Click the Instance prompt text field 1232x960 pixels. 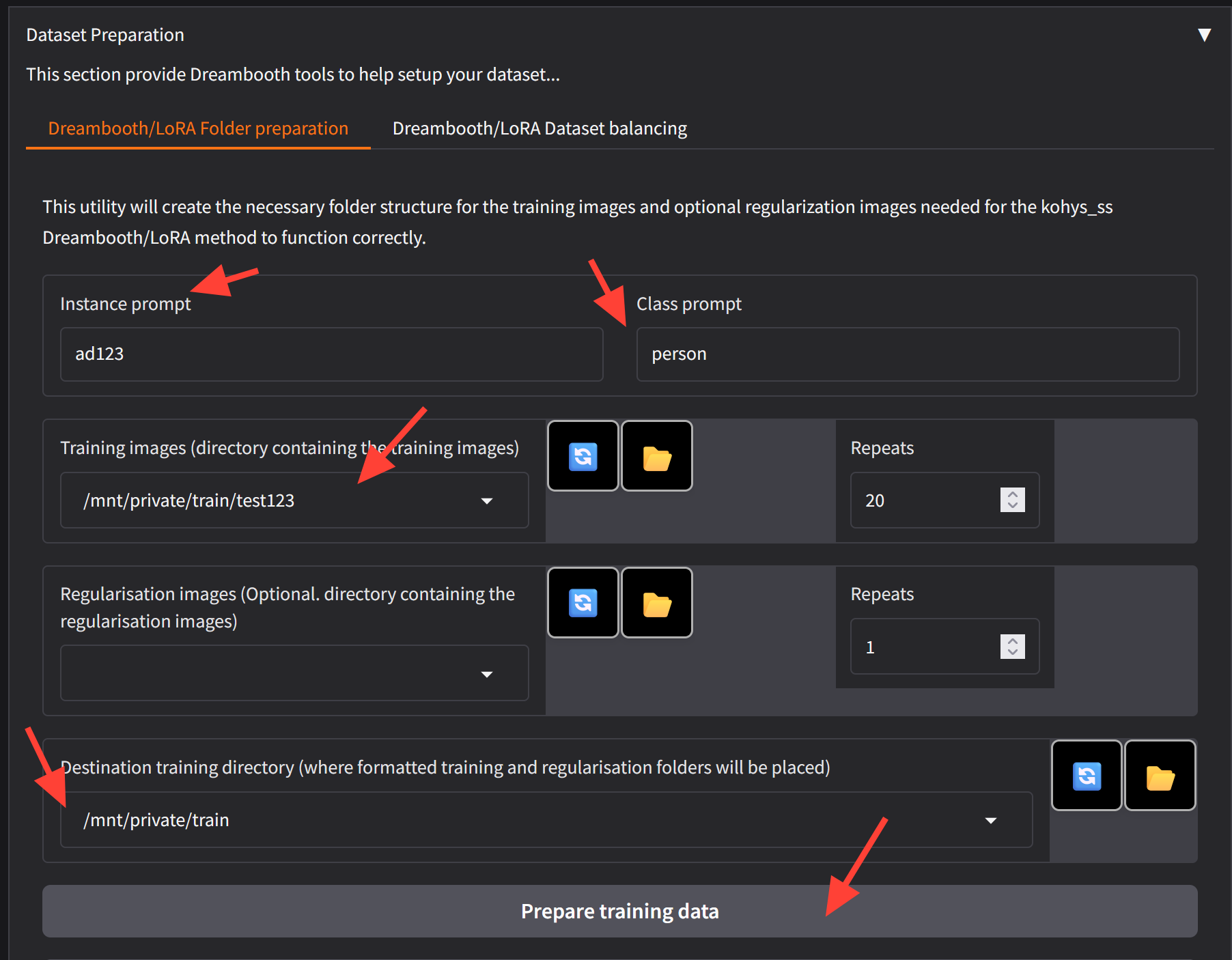point(331,354)
